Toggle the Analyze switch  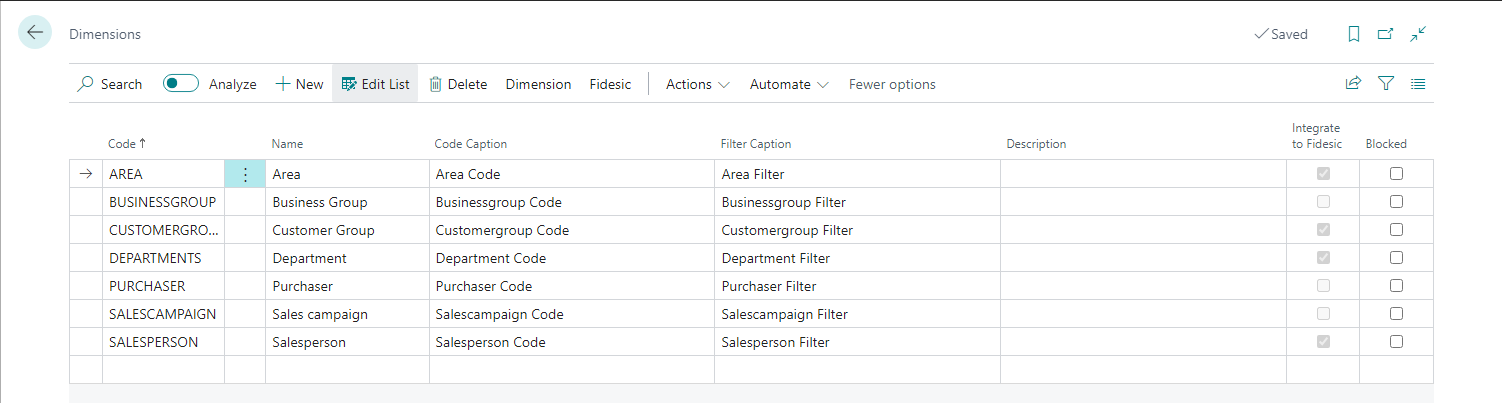coord(181,84)
